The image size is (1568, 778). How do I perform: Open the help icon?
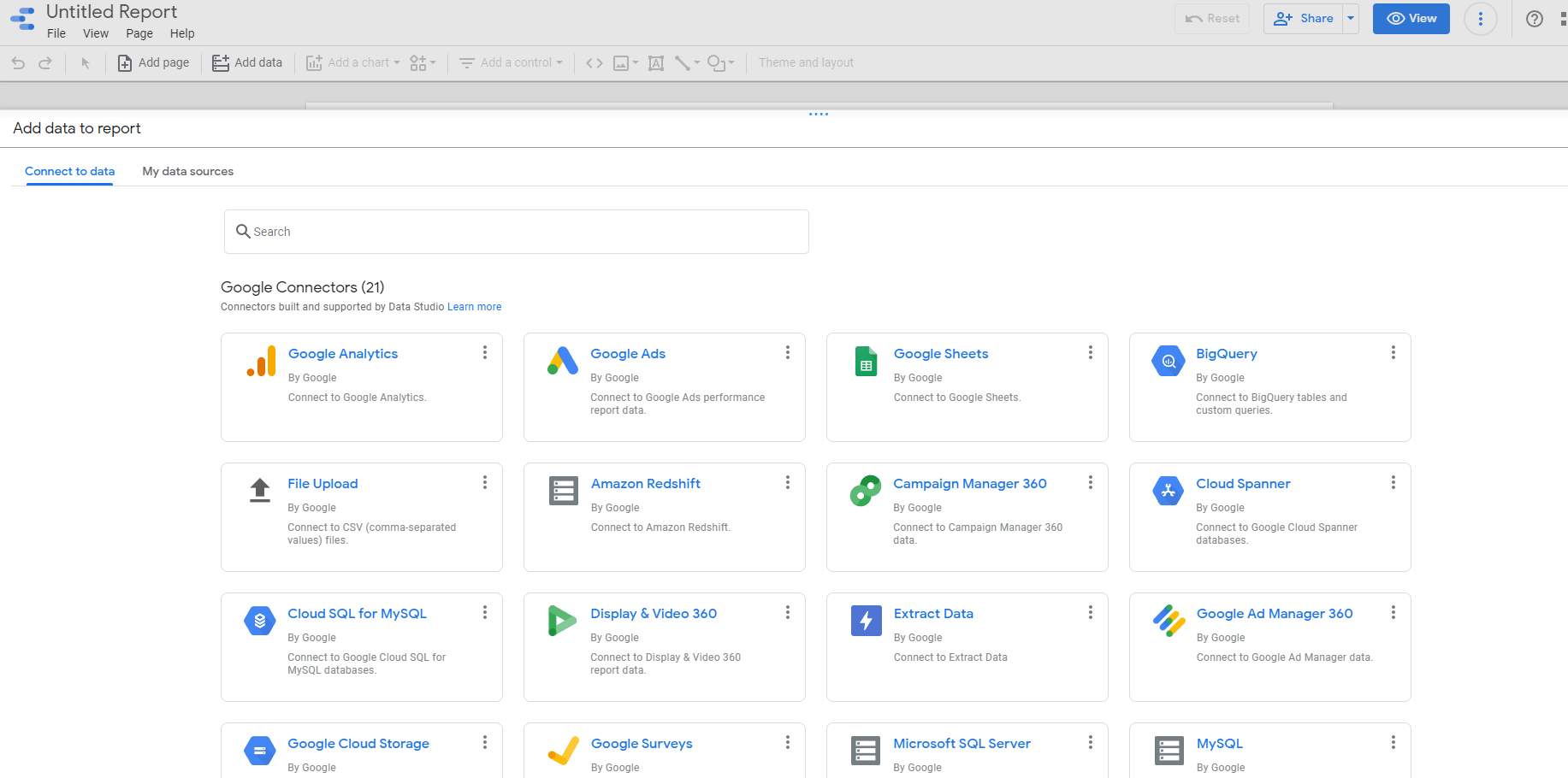1534,19
